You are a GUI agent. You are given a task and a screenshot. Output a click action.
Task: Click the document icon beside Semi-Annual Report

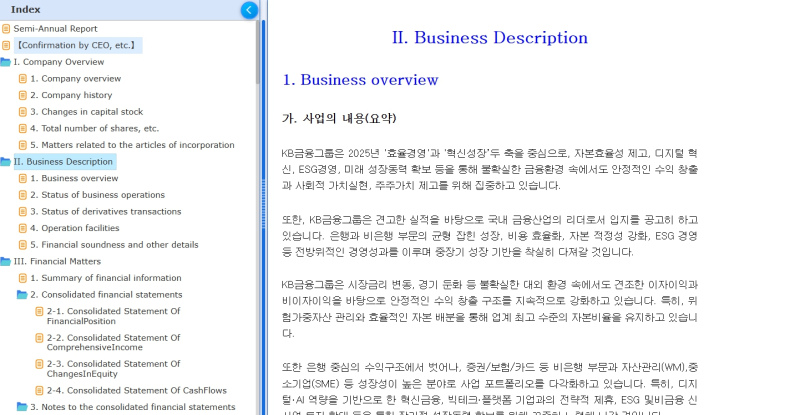(6, 29)
